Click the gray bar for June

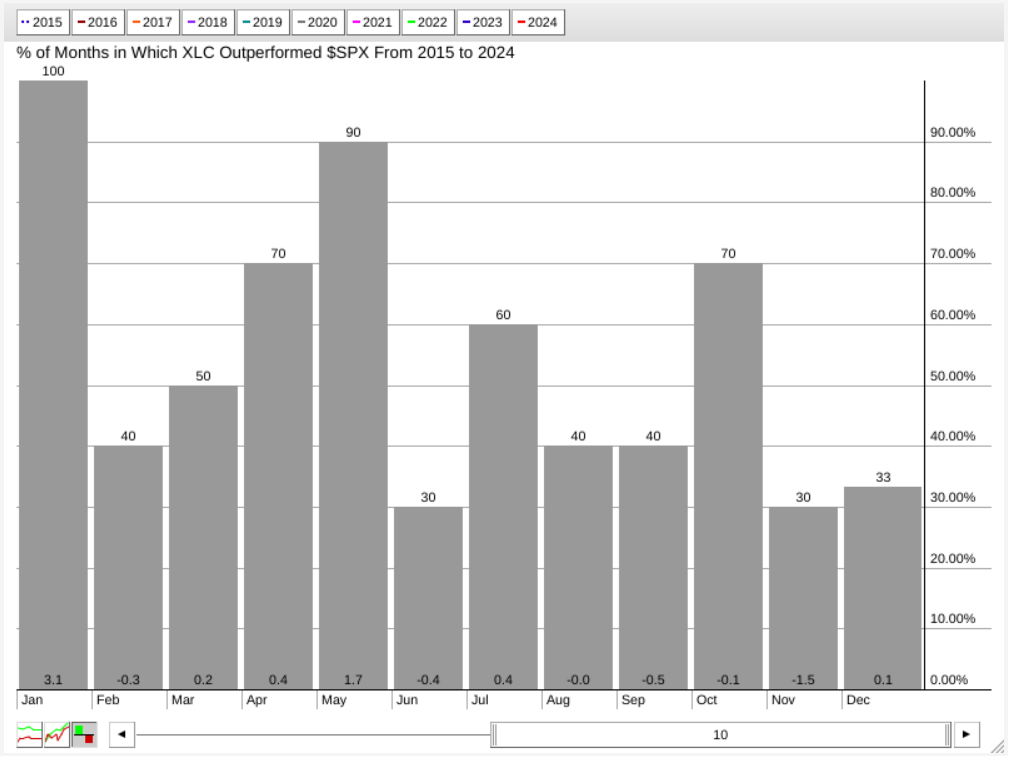429,600
